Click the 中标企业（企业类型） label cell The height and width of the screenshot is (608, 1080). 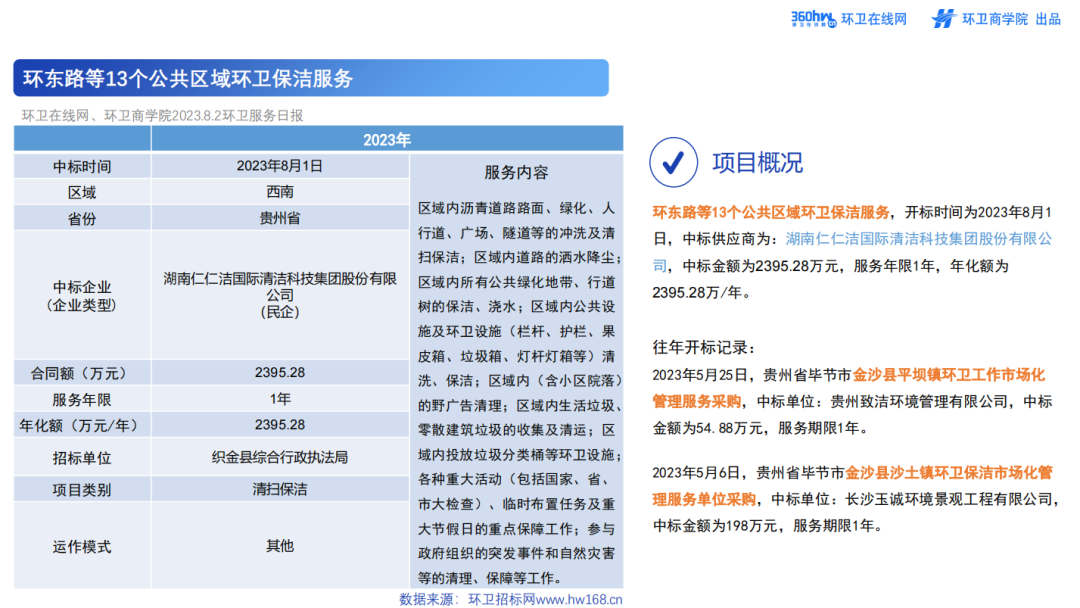pos(82,295)
